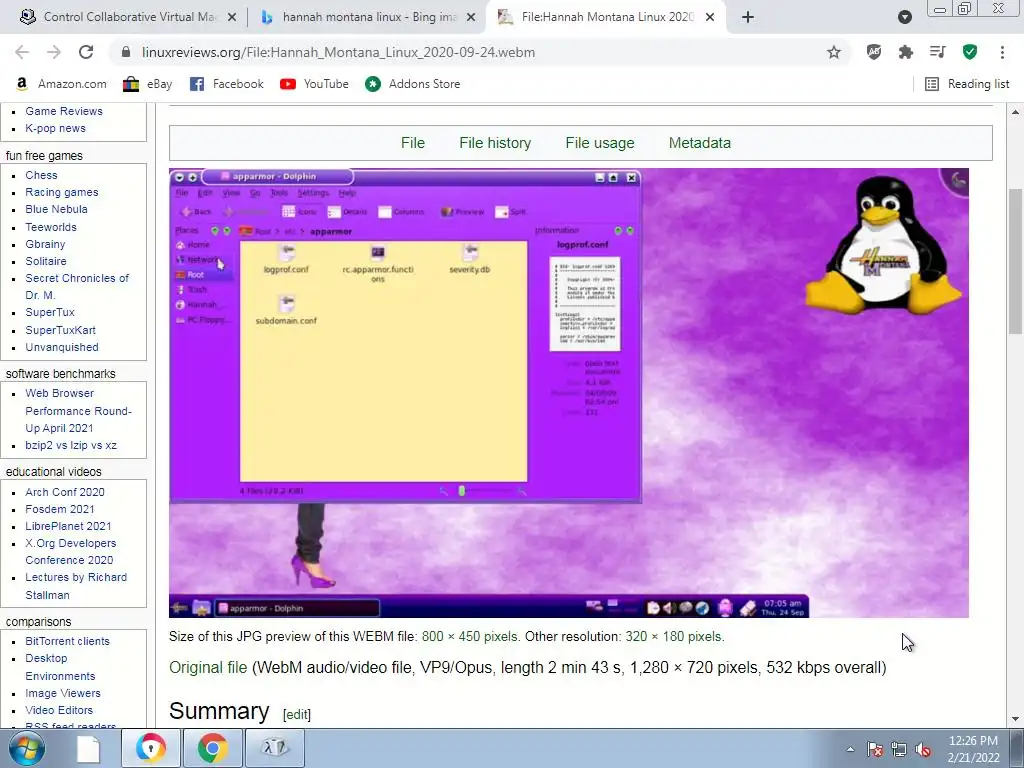
Task: Reload the current page
Action: point(86,52)
